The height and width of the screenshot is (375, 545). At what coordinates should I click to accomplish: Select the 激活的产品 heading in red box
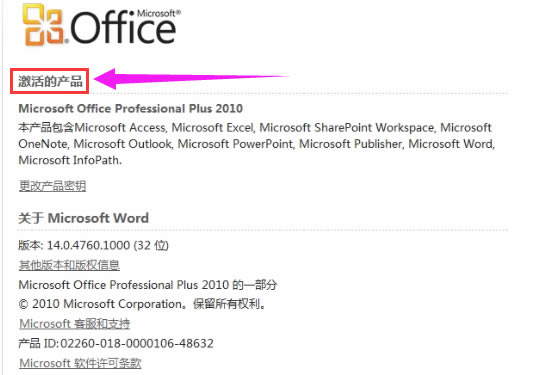tap(50, 81)
